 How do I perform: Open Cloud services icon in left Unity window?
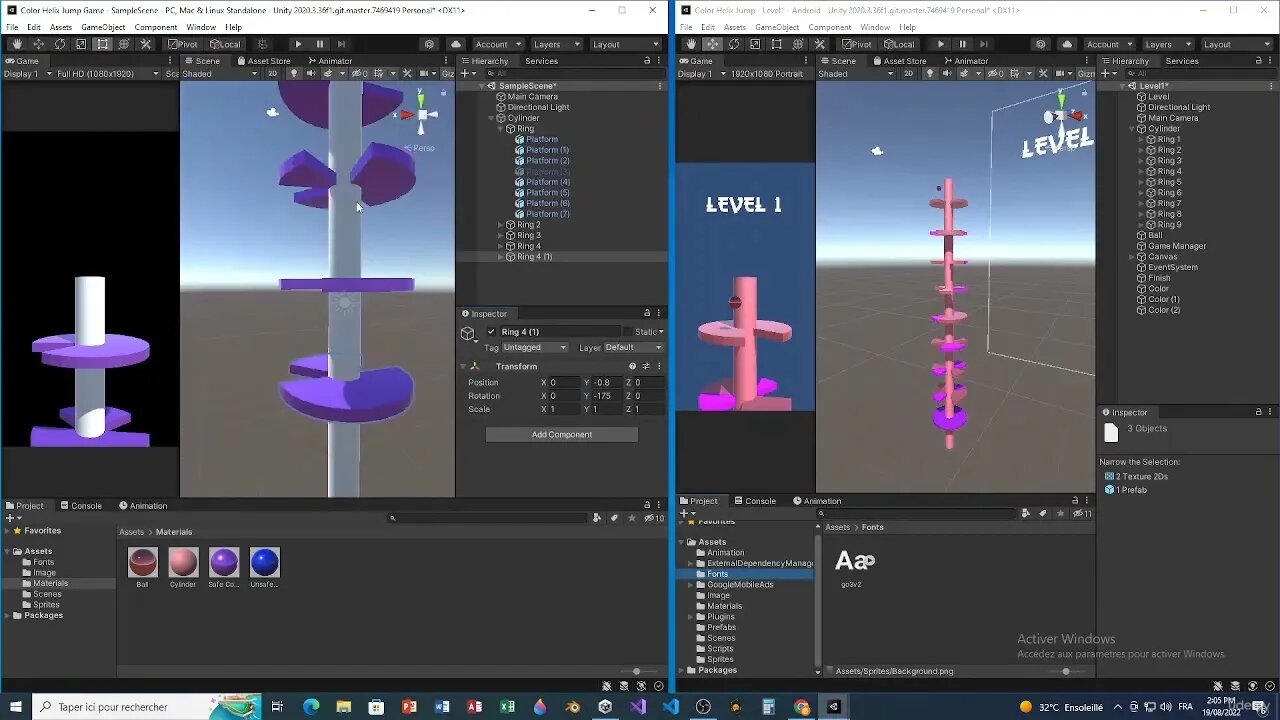456,44
